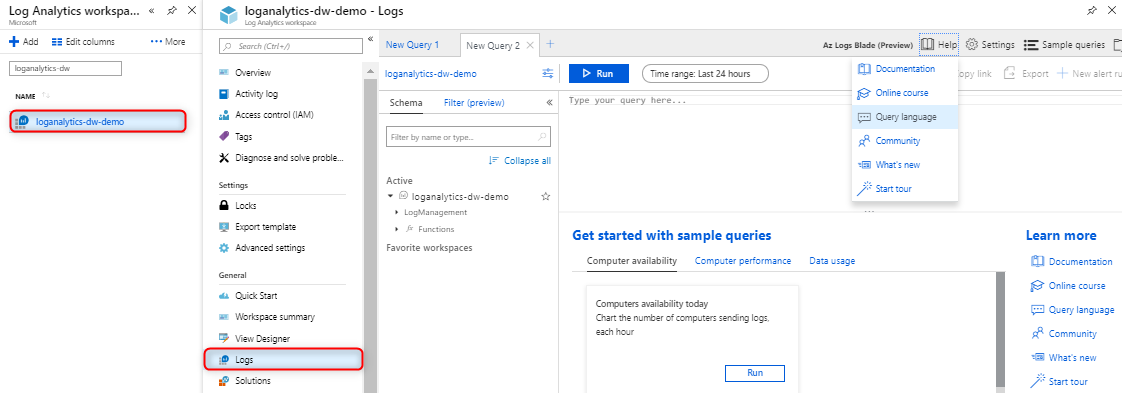Collapse the workspace list blade chevrons
This screenshot has width=1122, height=393.
pyautogui.click(x=152, y=10)
